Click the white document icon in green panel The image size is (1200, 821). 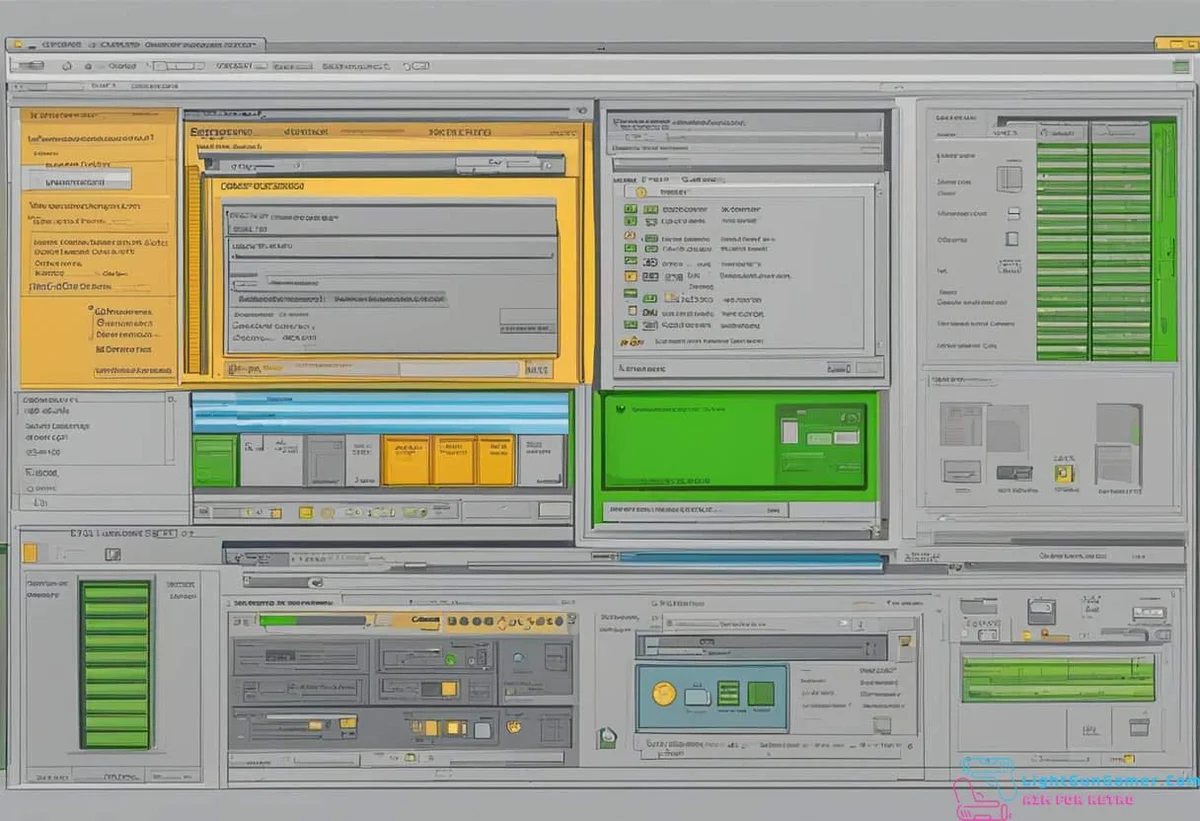point(789,432)
